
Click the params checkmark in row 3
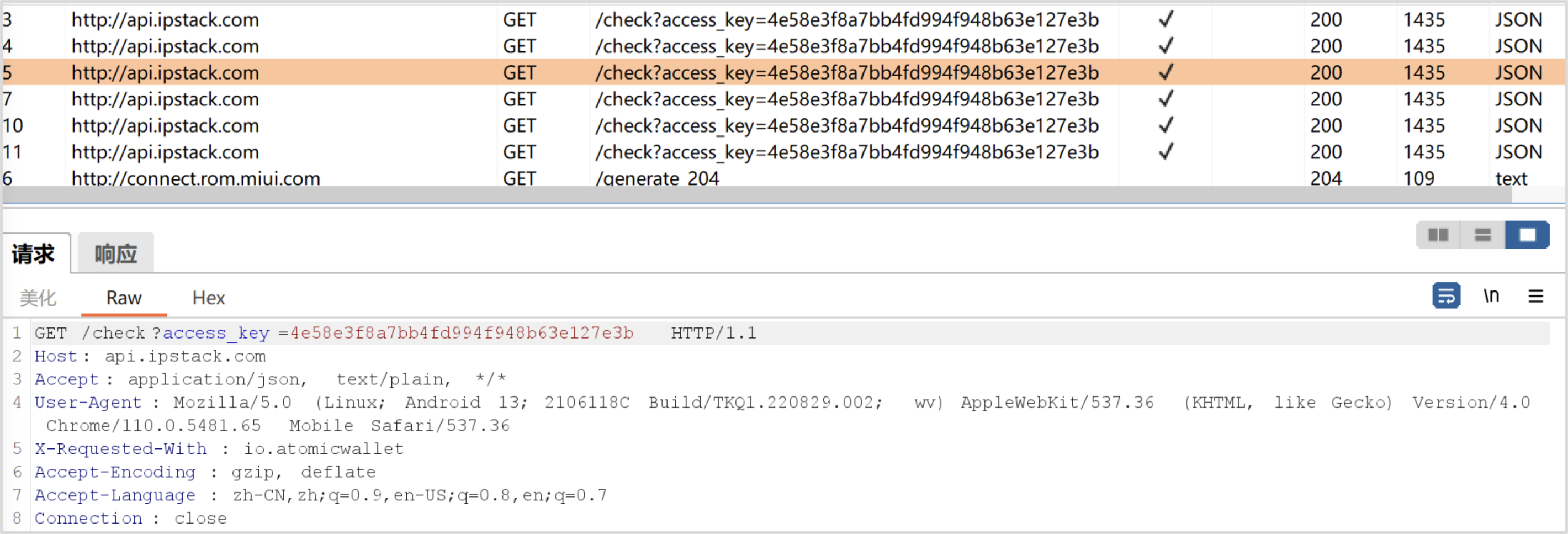[1166, 19]
